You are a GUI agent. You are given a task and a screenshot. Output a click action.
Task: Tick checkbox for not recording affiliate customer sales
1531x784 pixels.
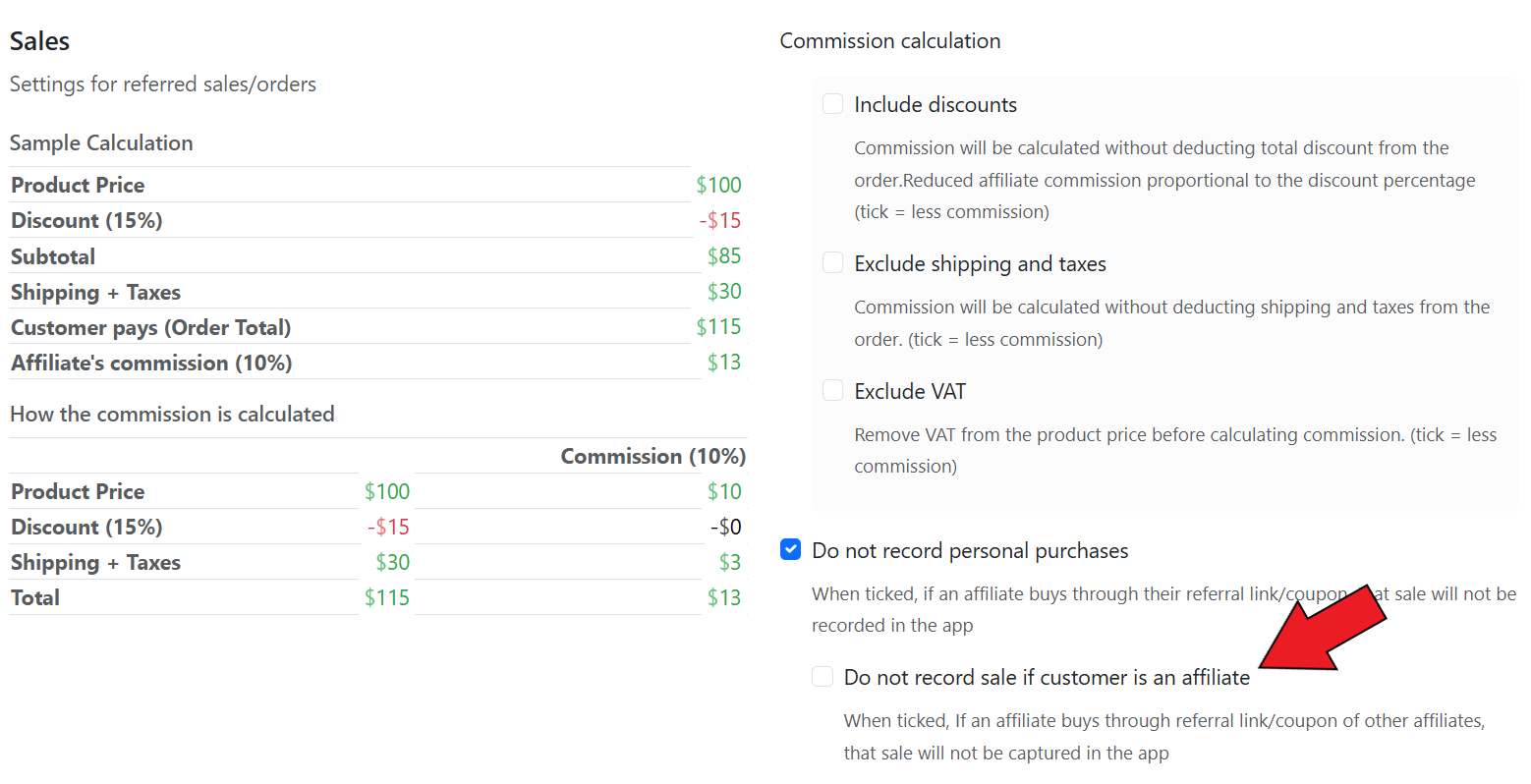[x=822, y=677]
